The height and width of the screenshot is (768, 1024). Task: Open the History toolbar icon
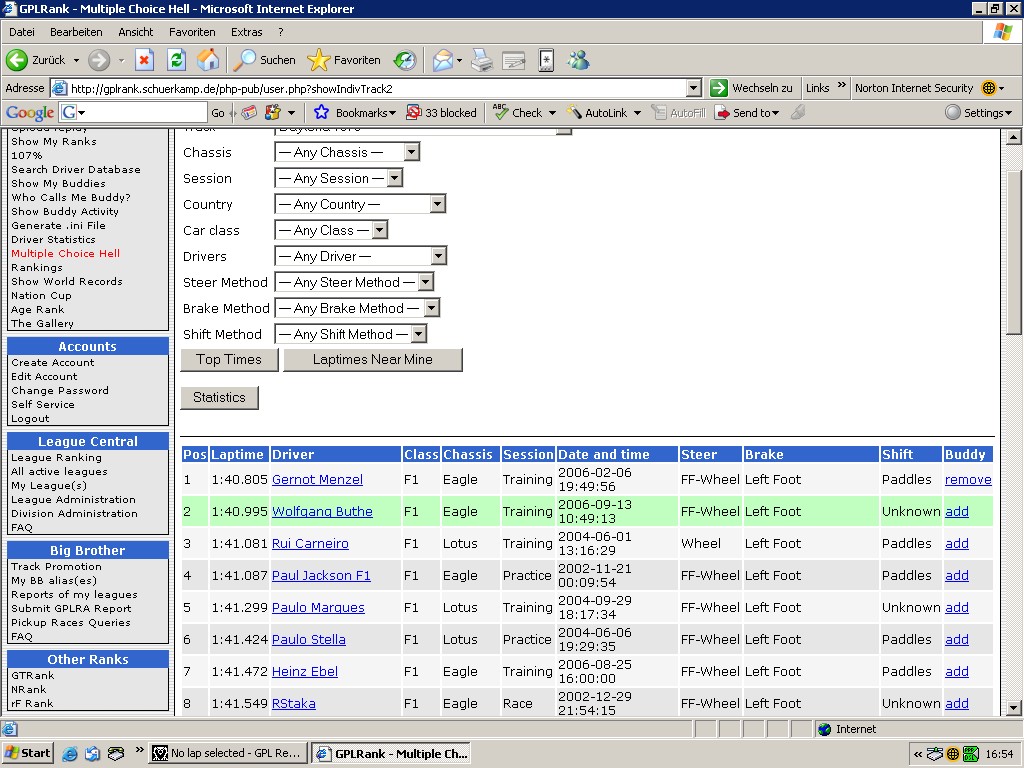pyautogui.click(x=404, y=60)
